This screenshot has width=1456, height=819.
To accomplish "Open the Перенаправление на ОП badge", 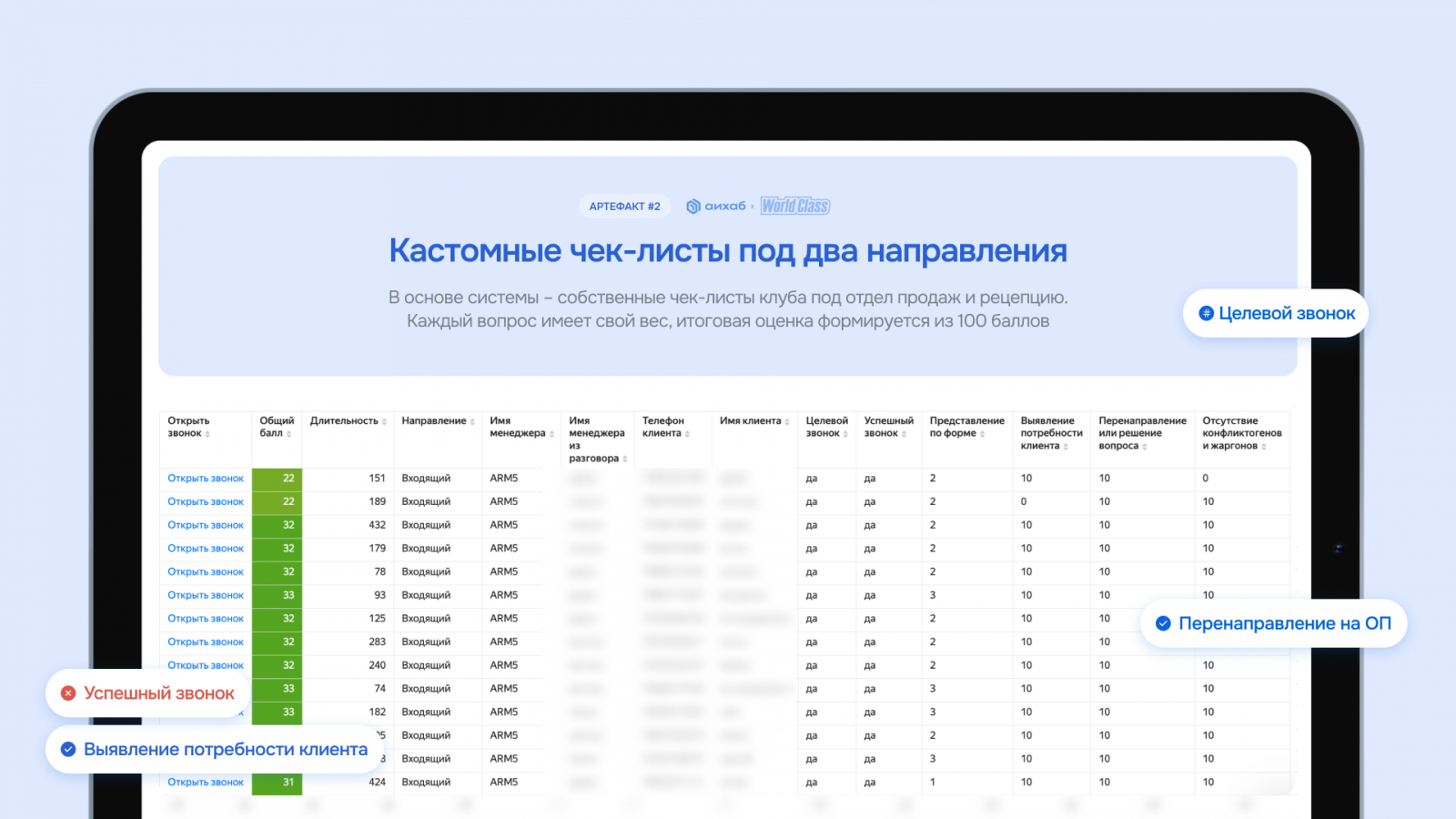I will click(1273, 623).
